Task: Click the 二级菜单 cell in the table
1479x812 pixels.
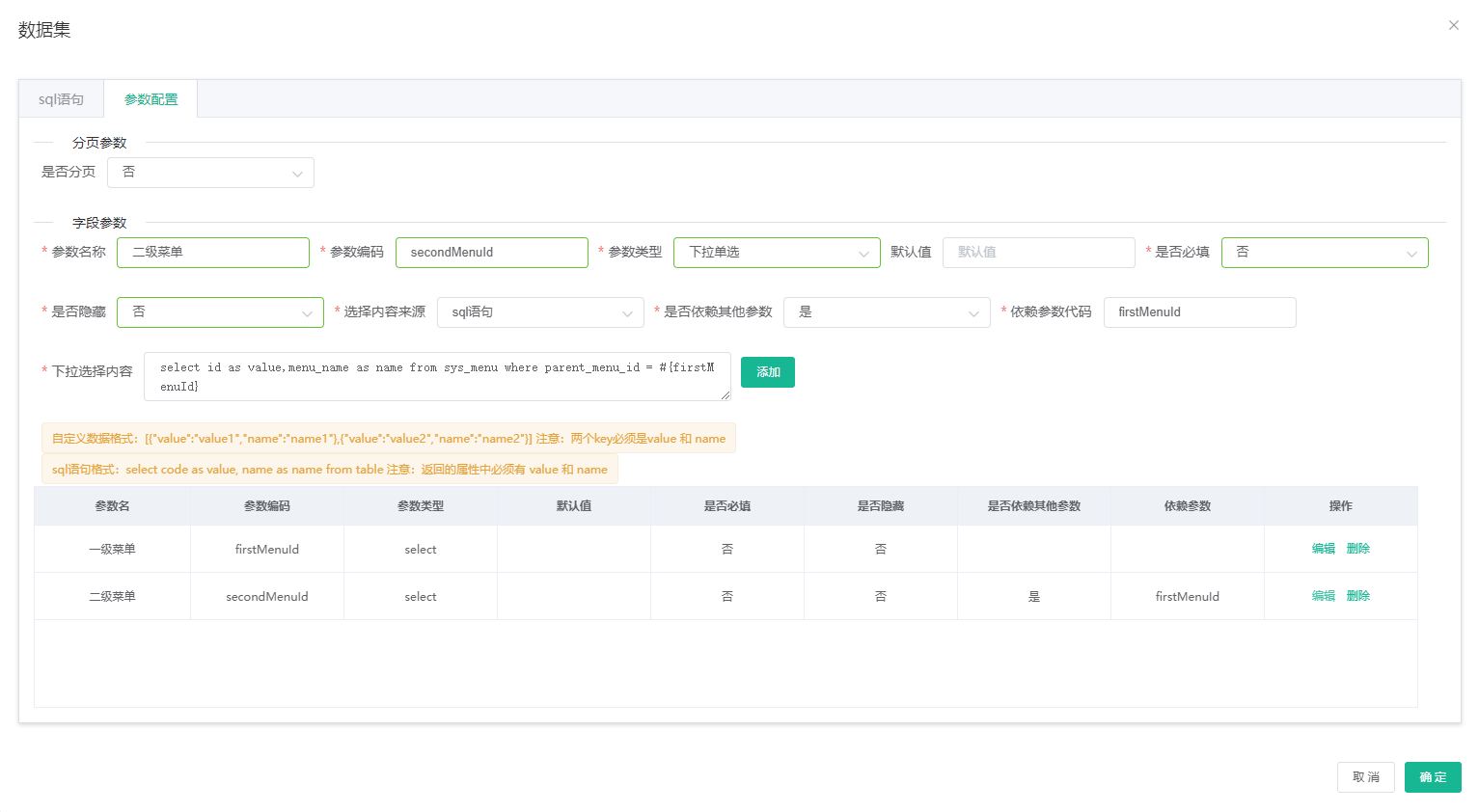Action: click(x=113, y=597)
